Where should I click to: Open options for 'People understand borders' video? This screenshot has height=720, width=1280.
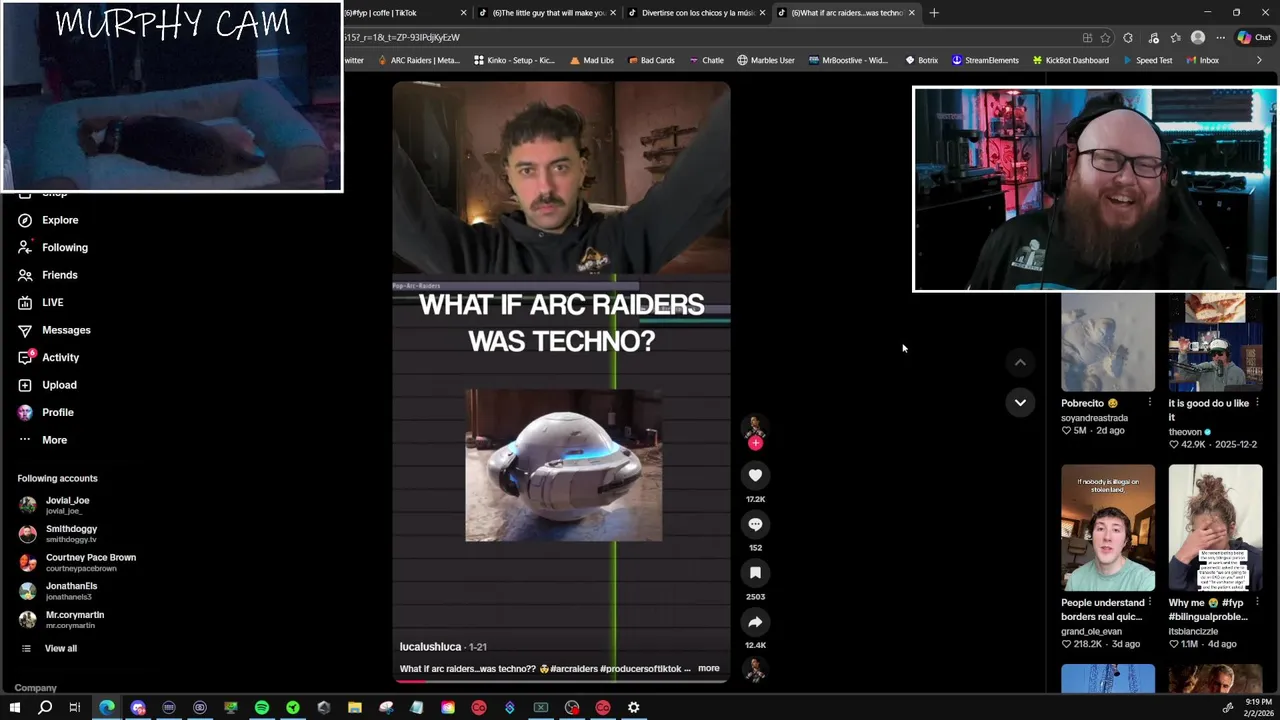pos(1149,603)
